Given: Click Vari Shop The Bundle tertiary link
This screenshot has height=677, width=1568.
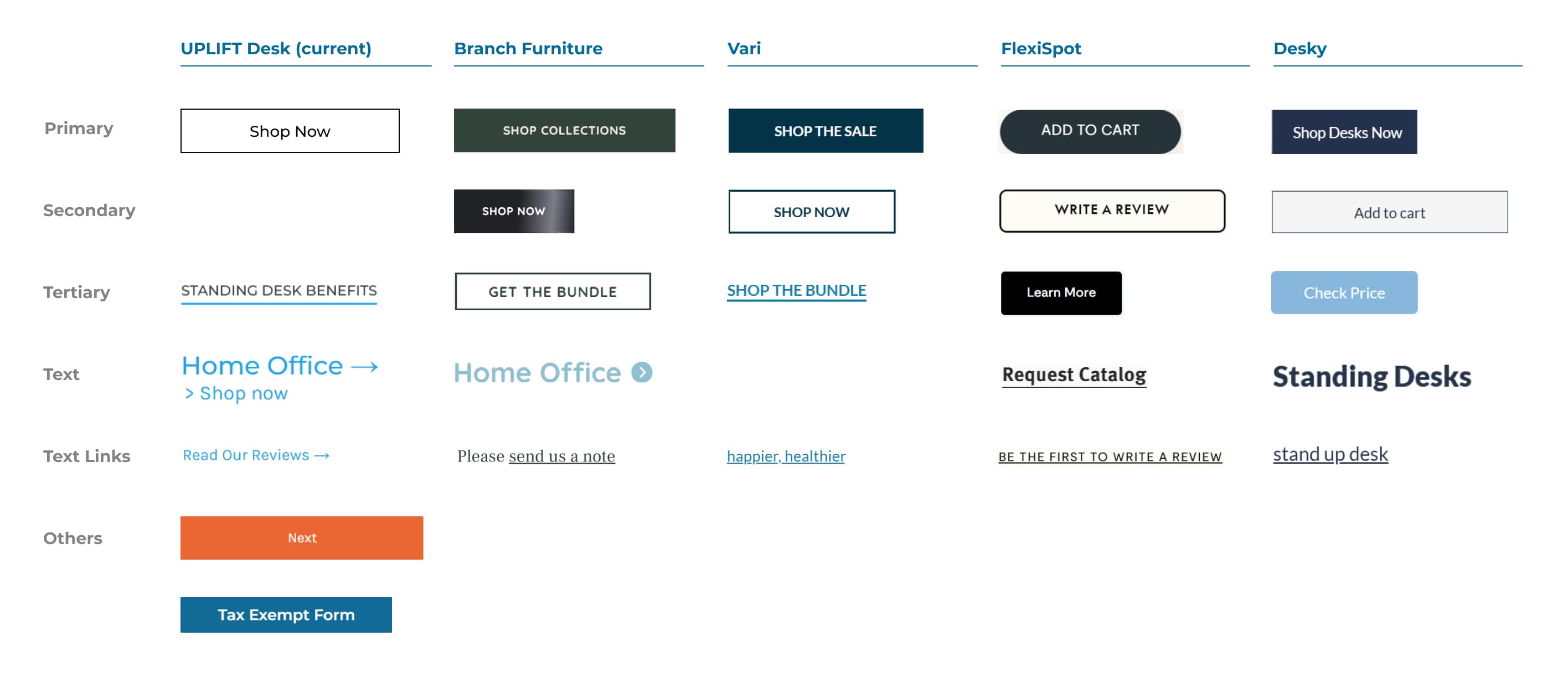Looking at the screenshot, I should 796,290.
